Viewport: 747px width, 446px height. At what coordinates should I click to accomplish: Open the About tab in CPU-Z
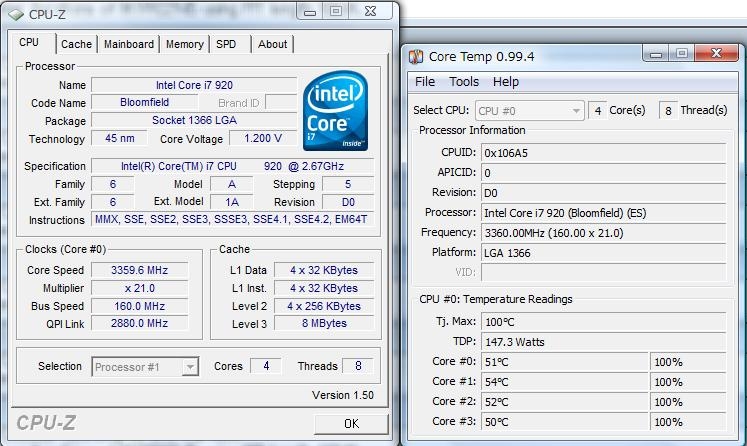pyautogui.click(x=273, y=44)
